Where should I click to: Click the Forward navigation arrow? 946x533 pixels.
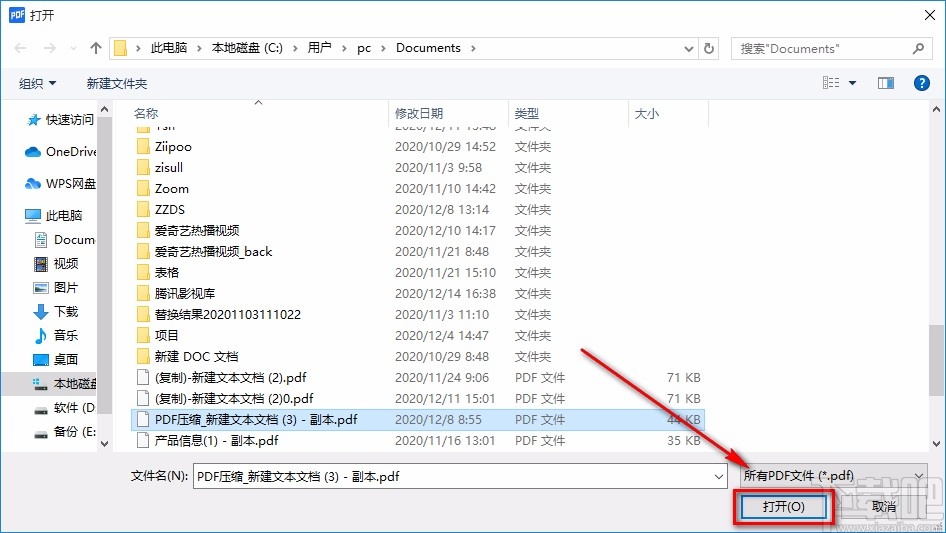click(49, 48)
